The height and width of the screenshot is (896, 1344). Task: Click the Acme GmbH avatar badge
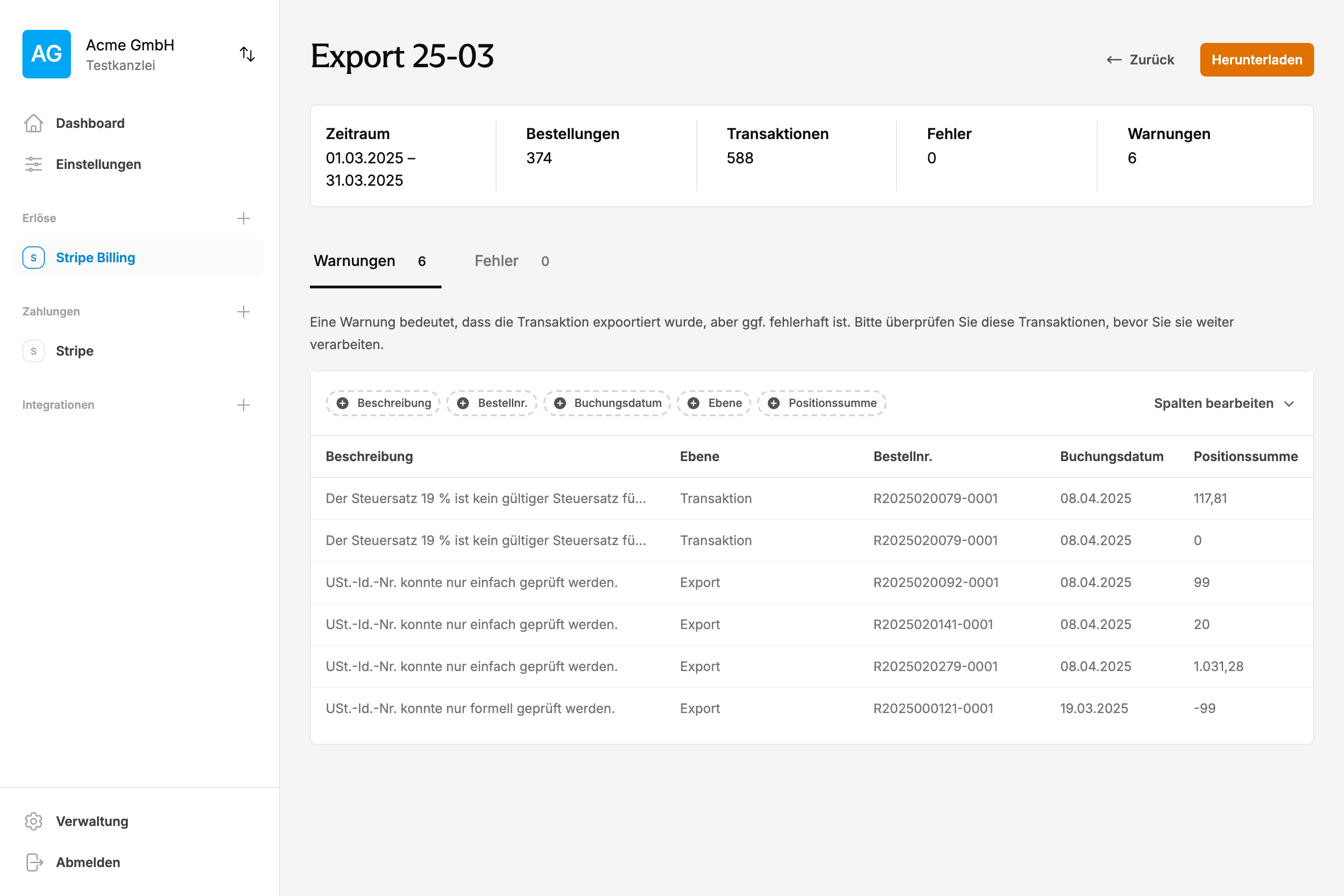[46, 54]
